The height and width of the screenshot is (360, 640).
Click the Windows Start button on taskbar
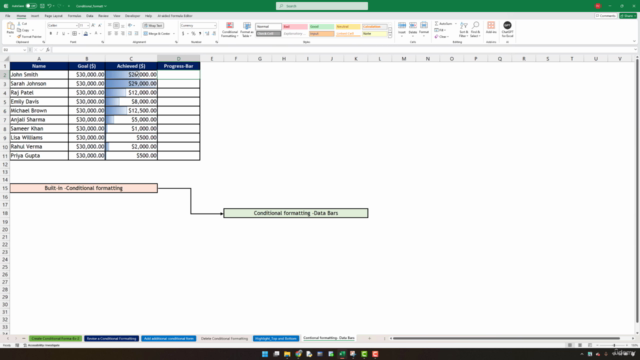(x=265, y=354)
